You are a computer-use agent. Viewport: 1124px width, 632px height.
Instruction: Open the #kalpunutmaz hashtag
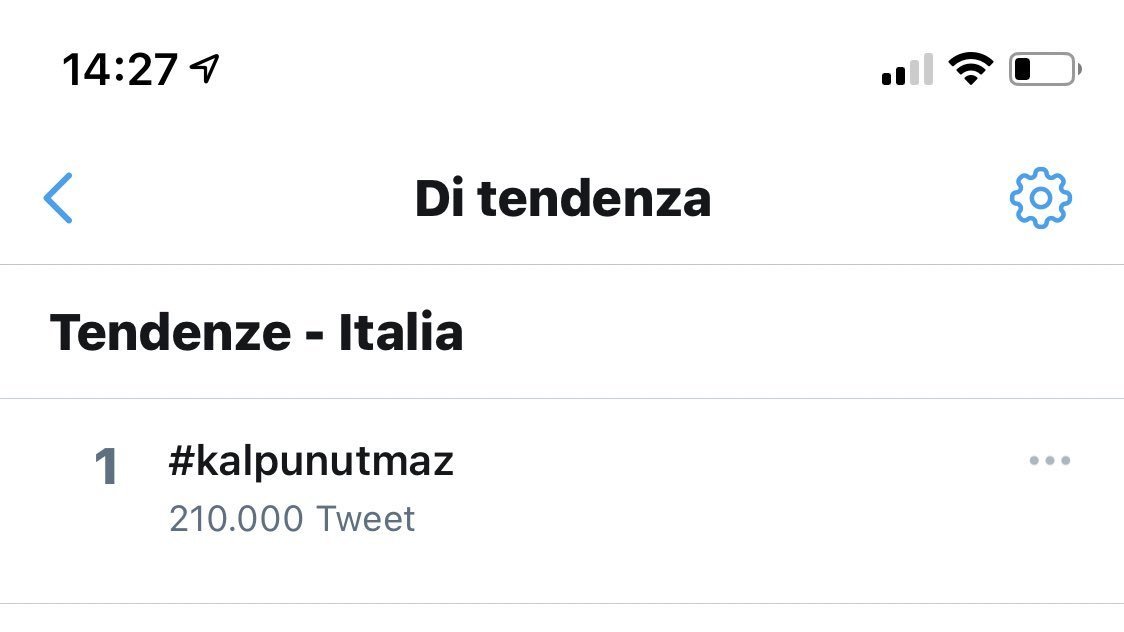[311, 462]
